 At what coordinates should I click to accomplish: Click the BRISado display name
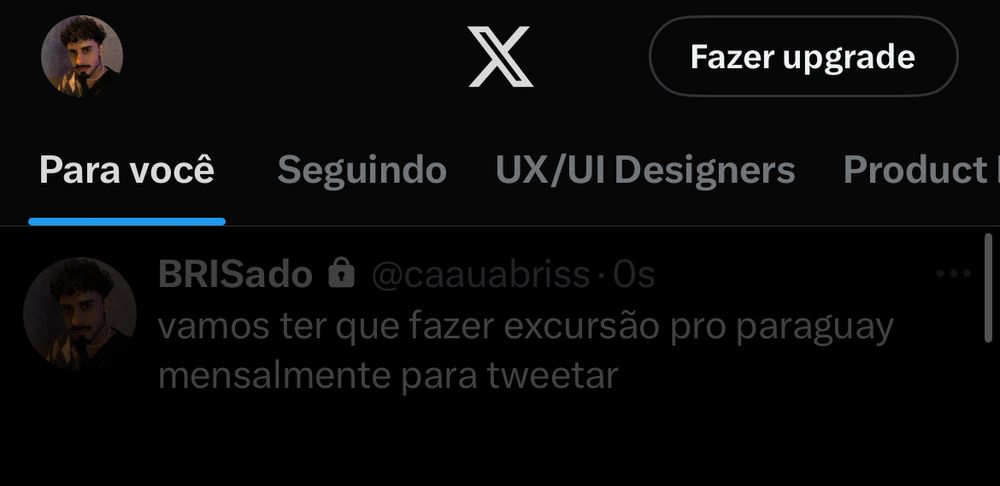235,275
